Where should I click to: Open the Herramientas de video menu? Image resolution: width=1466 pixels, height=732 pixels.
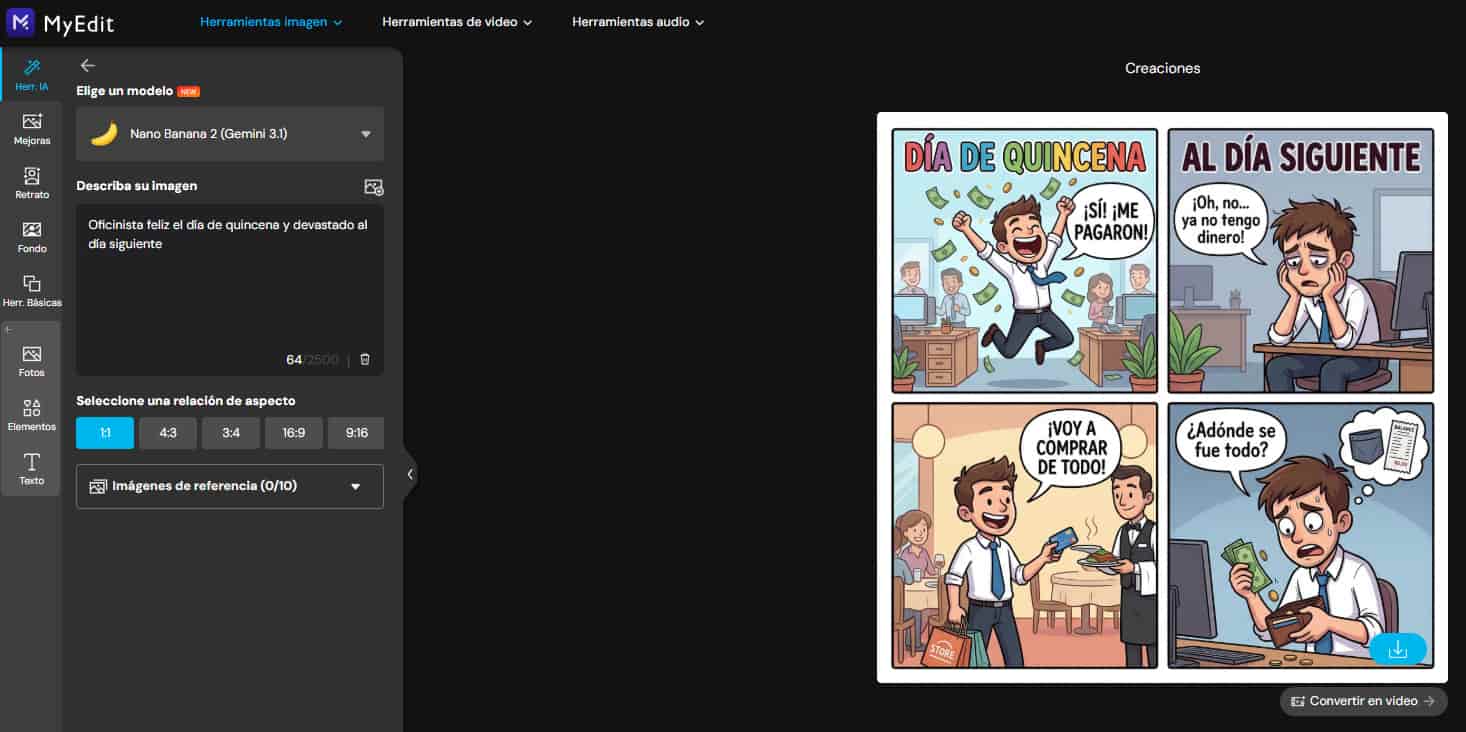[456, 20]
